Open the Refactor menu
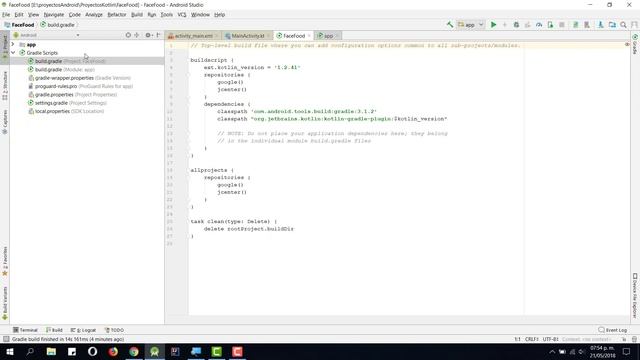The image size is (640, 360). [x=117, y=15]
